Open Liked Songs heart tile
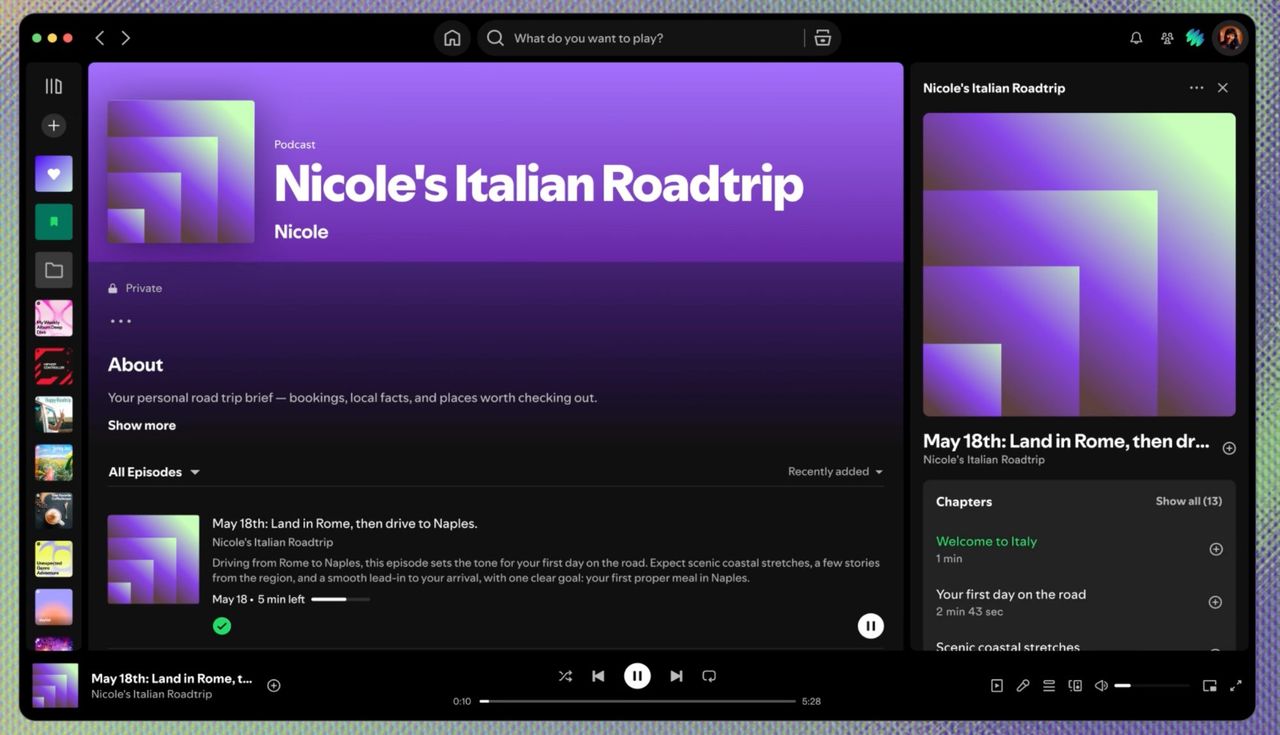1280x735 pixels. click(54, 174)
